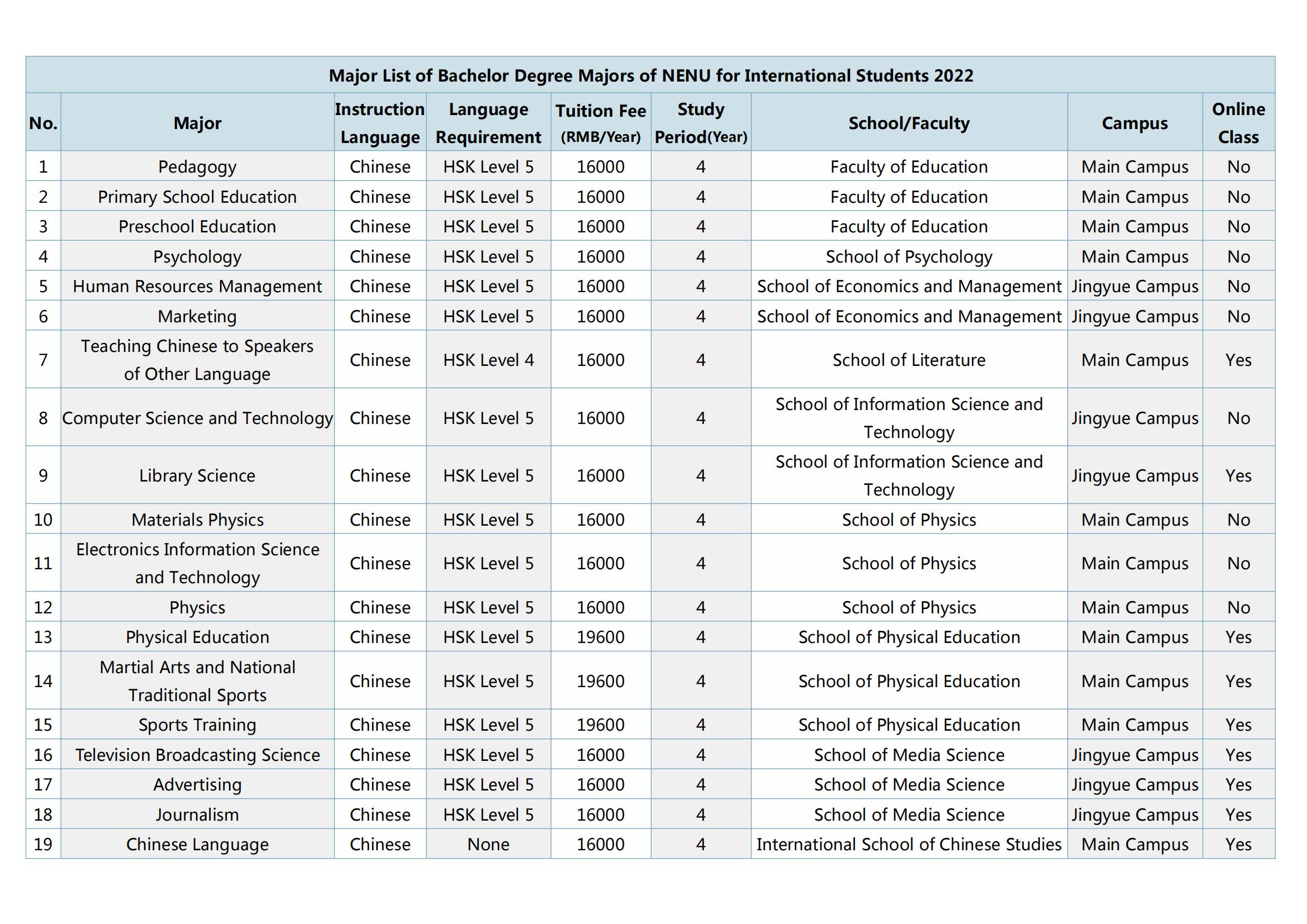This screenshot has width=1307, height=924.
Task: Click 'No' online class for Pedagogy
Action: 1238,166
